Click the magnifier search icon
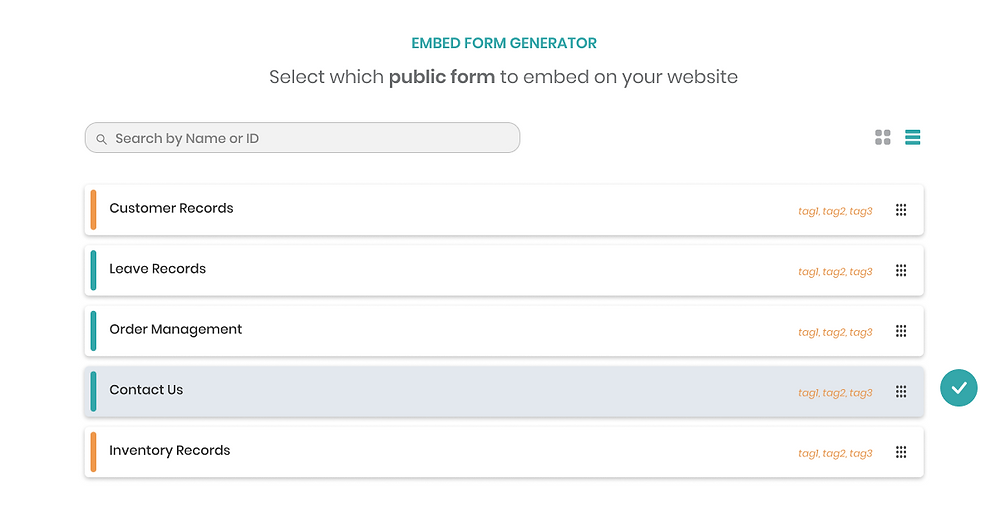1000x508 pixels. coord(101,139)
